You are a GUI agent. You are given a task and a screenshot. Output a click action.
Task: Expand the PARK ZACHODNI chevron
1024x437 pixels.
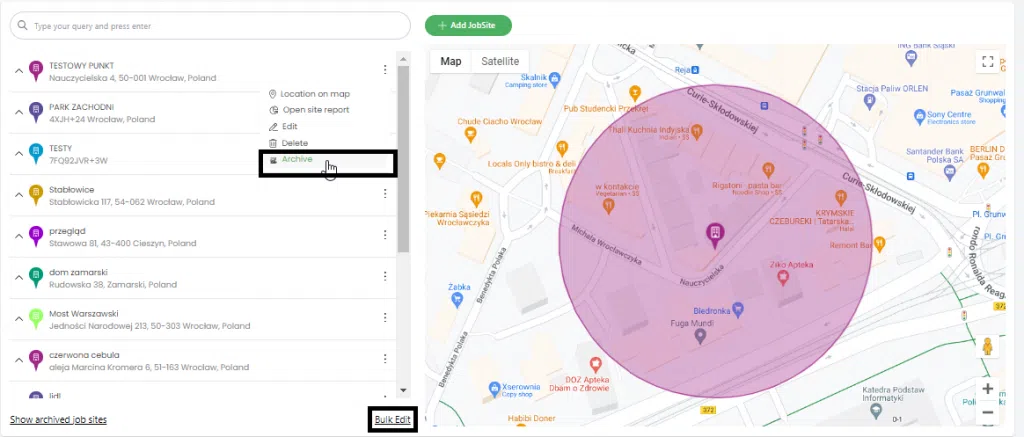19,112
